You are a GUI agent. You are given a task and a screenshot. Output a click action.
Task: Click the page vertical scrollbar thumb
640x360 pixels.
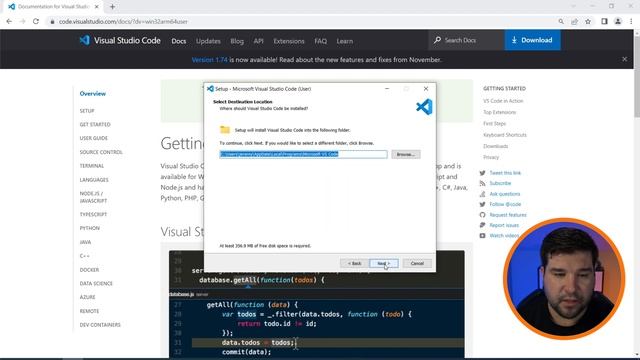[637, 78]
